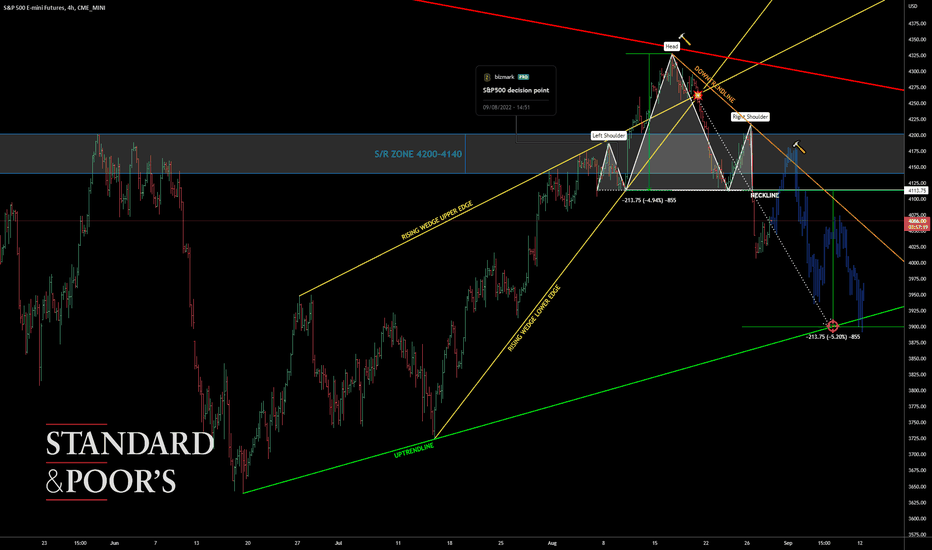Select the Head label

click(672, 46)
